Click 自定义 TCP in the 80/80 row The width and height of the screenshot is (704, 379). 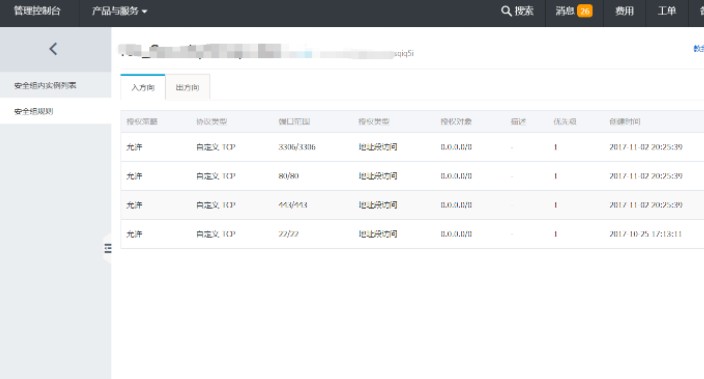tap(216, 176)
